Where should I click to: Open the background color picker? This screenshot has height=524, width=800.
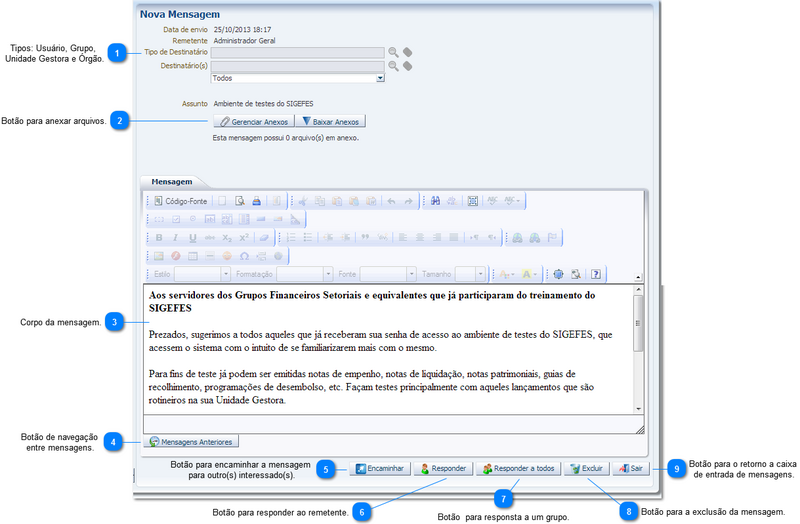coord(529,275)
